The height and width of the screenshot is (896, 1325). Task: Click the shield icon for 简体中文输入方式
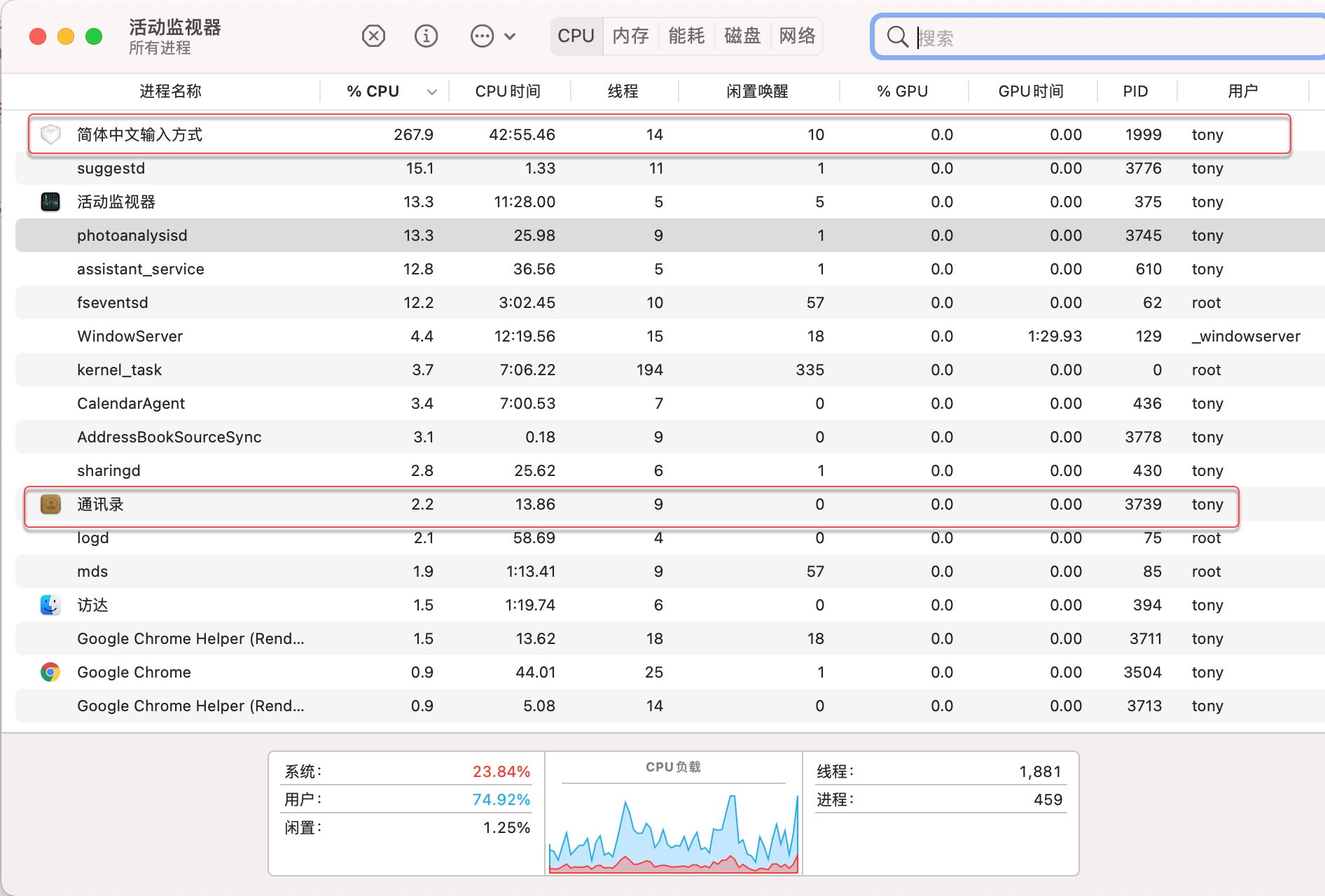click(50, 134)
